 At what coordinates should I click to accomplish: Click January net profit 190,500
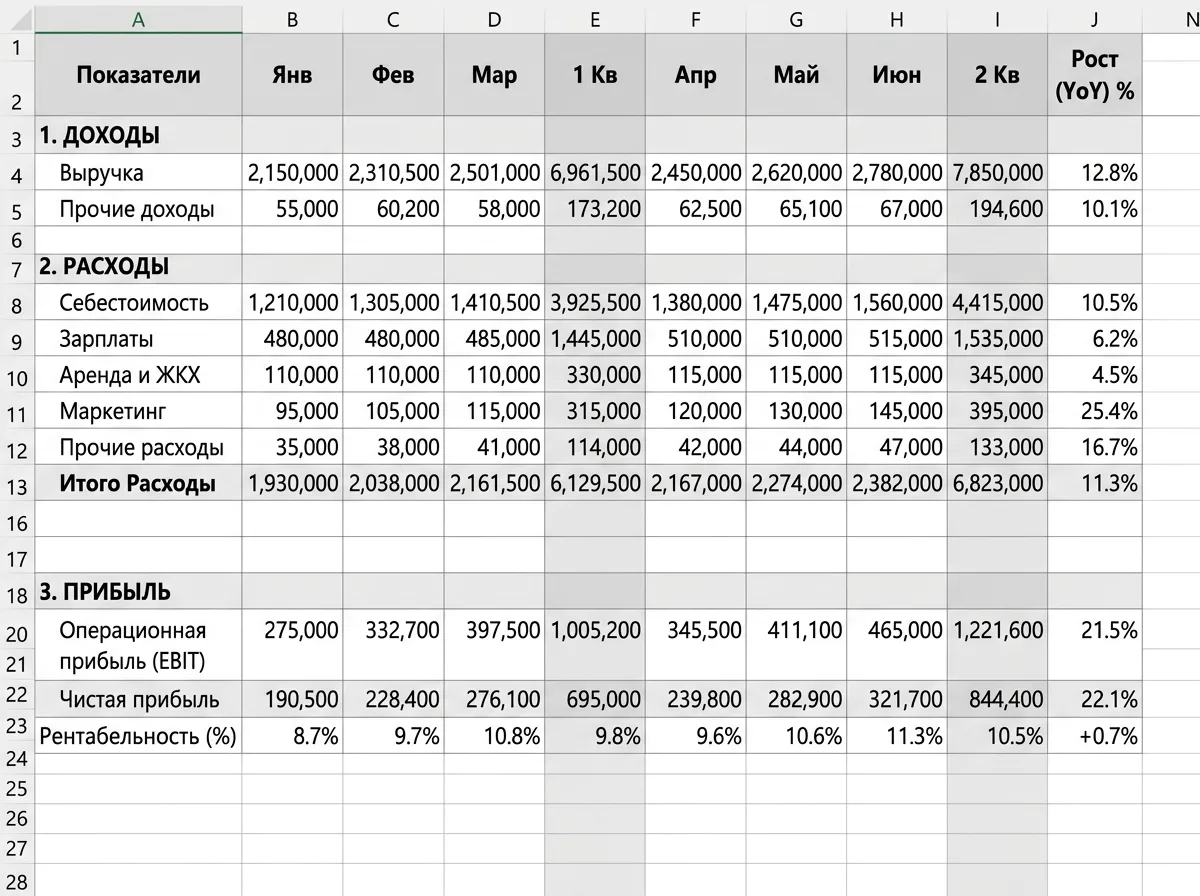[x=292, y=699]
